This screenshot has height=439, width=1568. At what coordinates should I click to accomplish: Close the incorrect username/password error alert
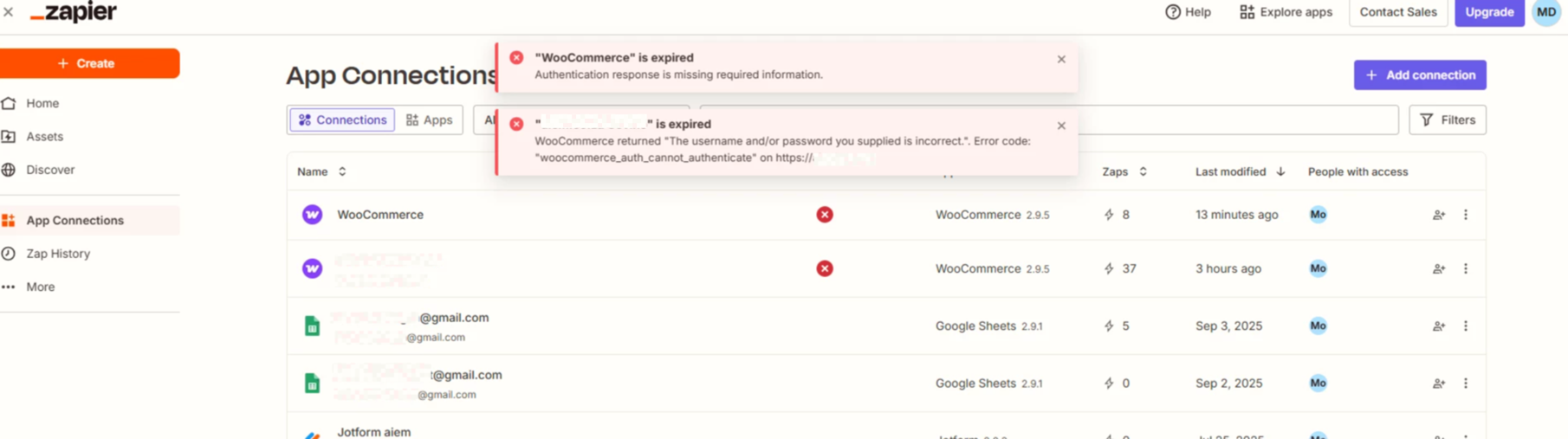1061,126
